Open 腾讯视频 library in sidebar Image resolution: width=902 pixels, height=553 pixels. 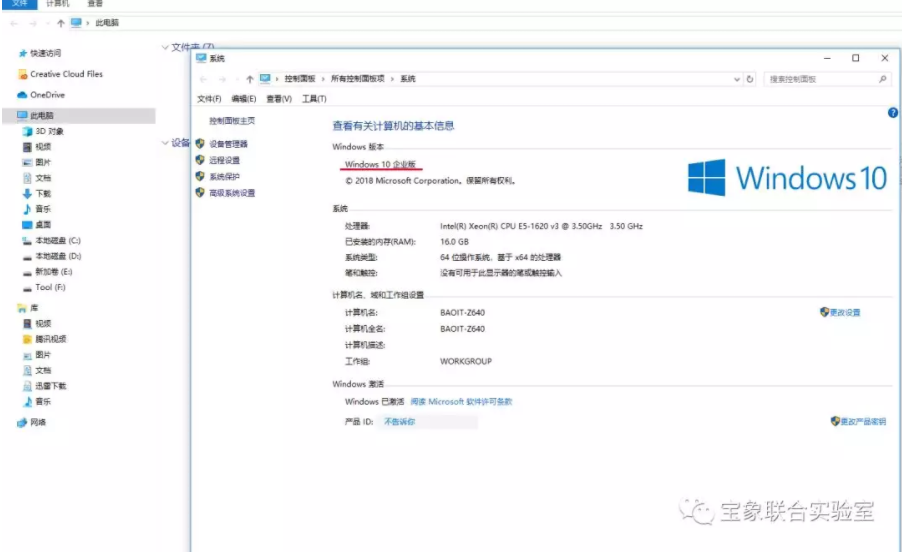[x=51, y=339]
